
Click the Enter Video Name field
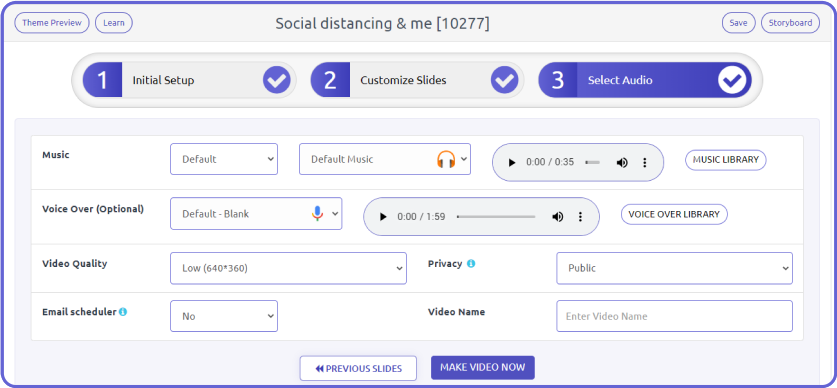(674, 316)
